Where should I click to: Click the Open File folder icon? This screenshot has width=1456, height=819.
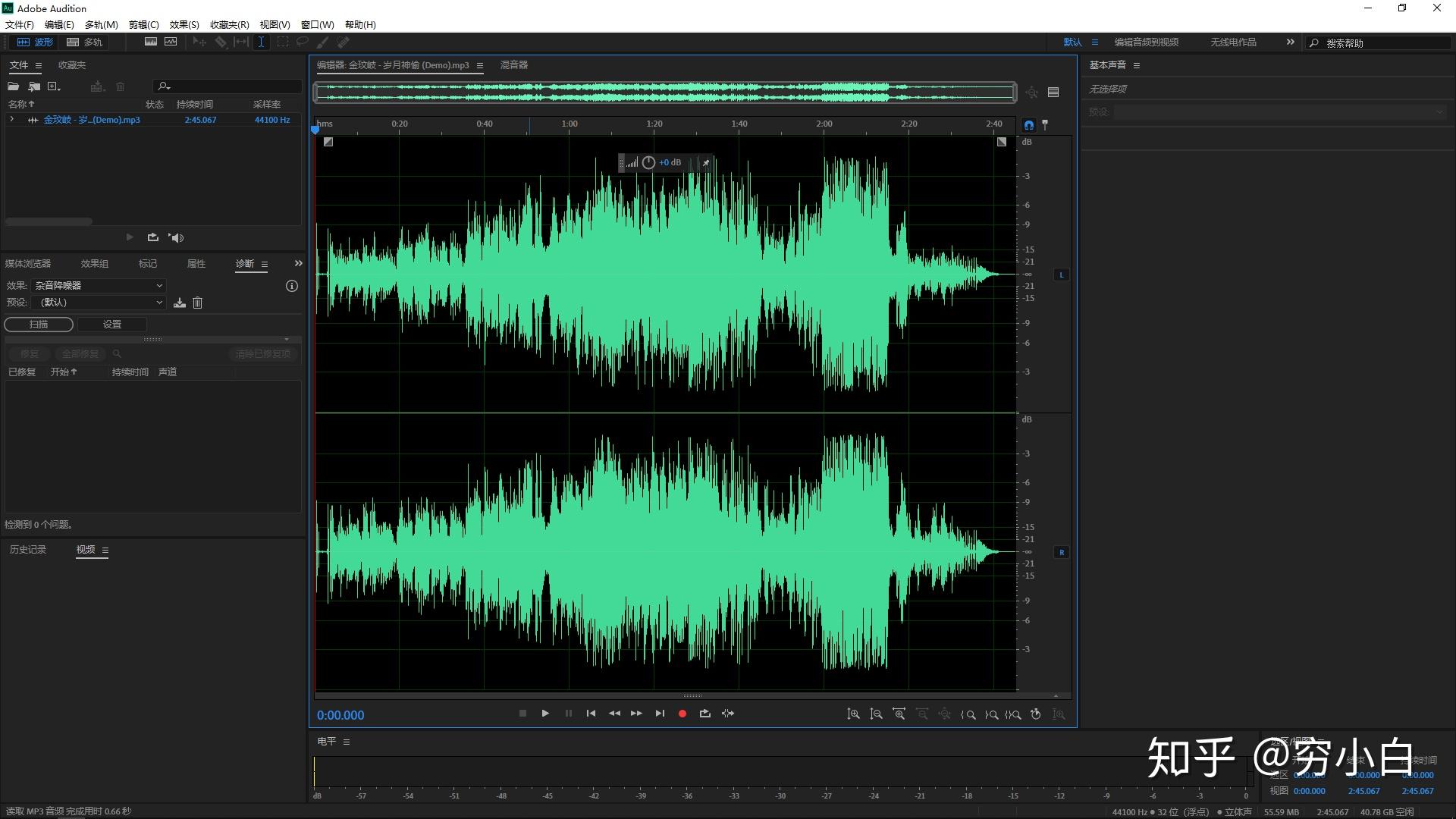[14, 86]
